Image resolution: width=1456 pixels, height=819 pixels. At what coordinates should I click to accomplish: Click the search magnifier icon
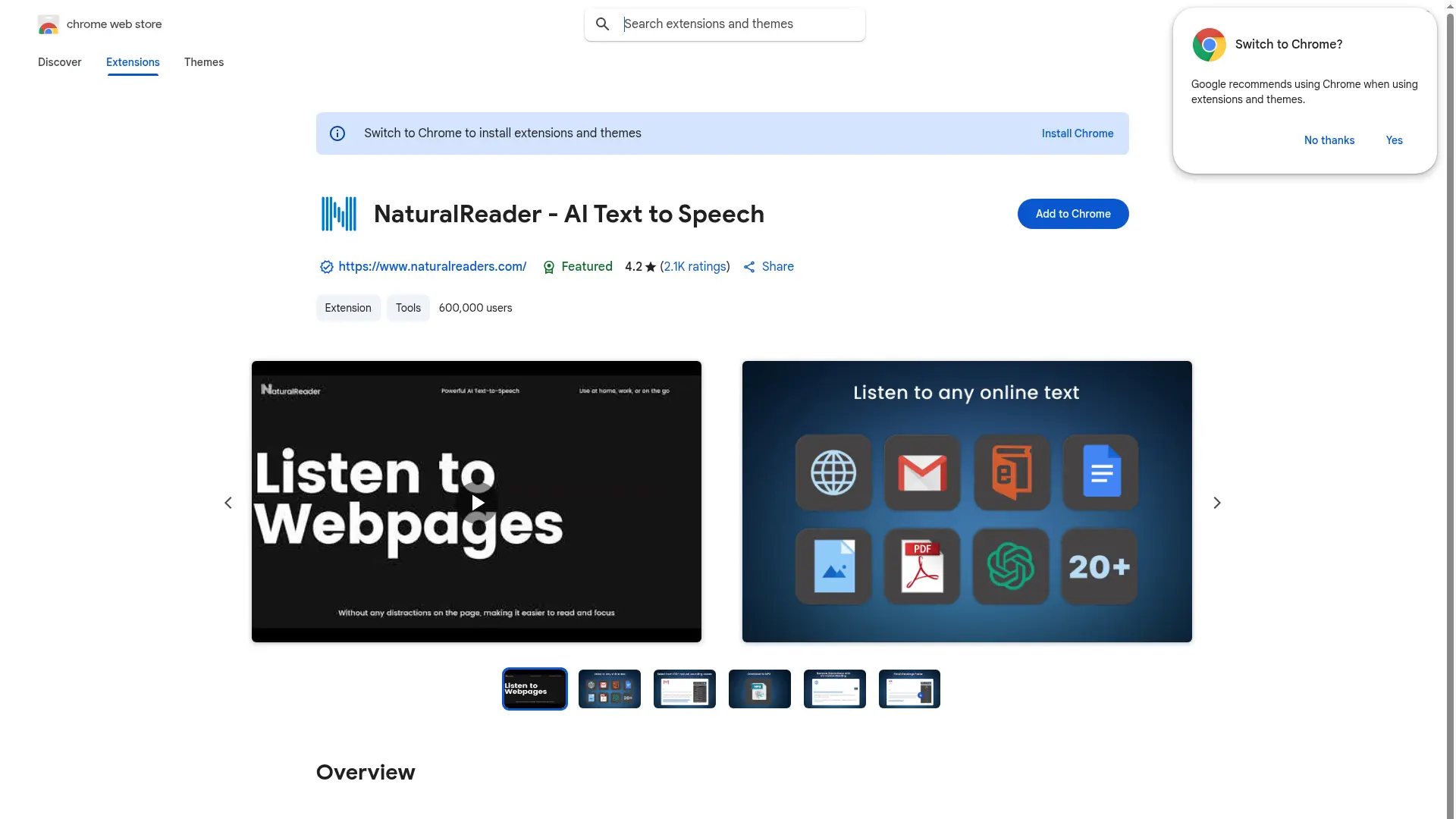click(x=603, y=24)
